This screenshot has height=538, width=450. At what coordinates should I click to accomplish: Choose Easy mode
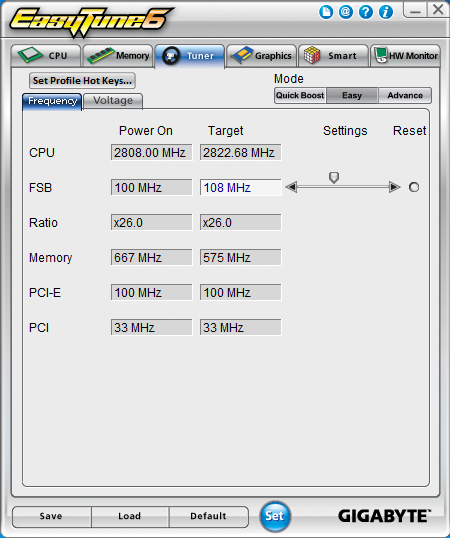click(x=352, y=95)
